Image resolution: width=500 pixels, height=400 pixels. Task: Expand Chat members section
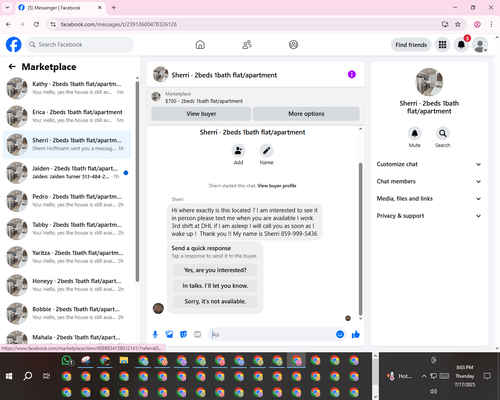pos(429,181)
